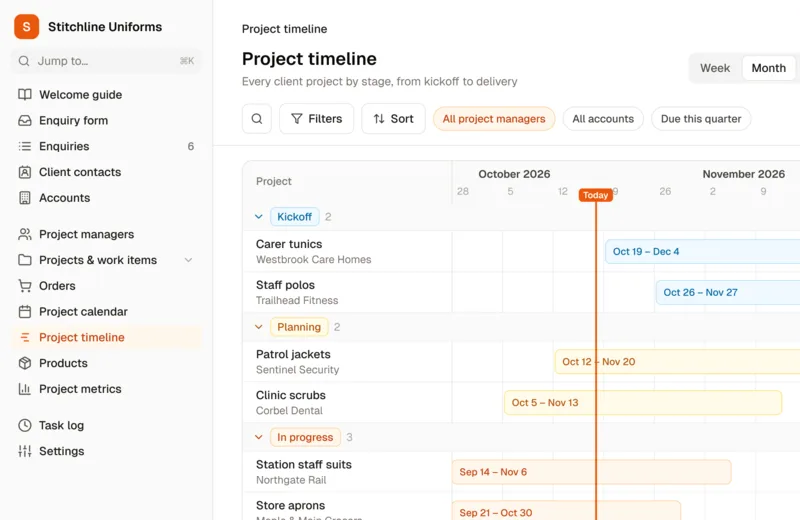Click the Project timeline breadcrumb text

pyautogui.click(x=284, y=29)
